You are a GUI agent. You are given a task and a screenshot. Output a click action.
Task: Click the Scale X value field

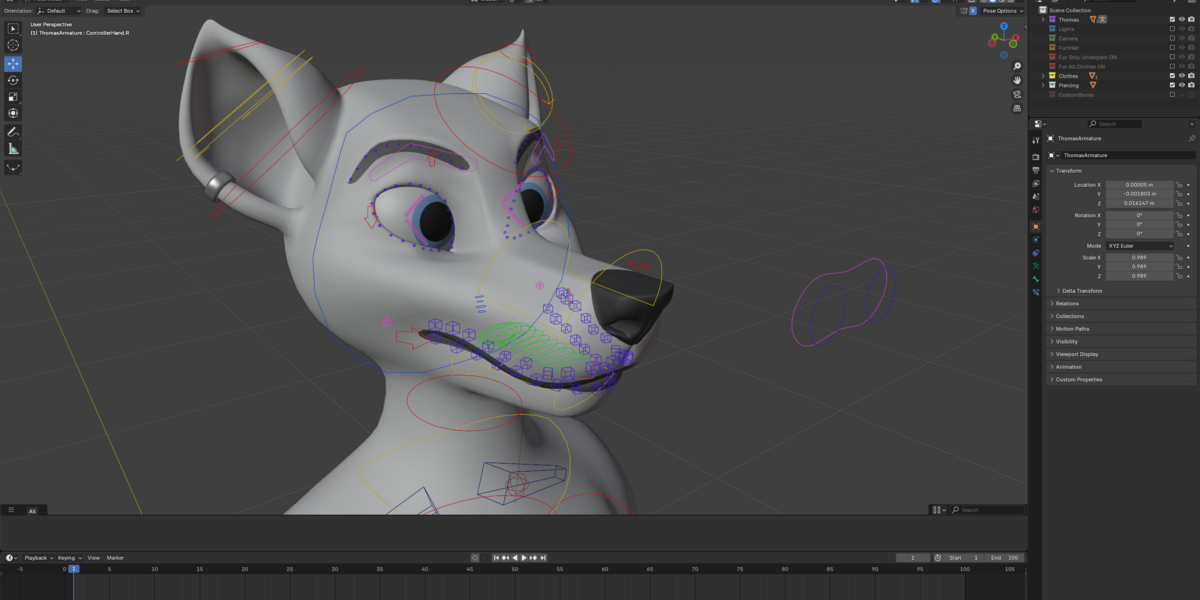tap(1139, 257)
